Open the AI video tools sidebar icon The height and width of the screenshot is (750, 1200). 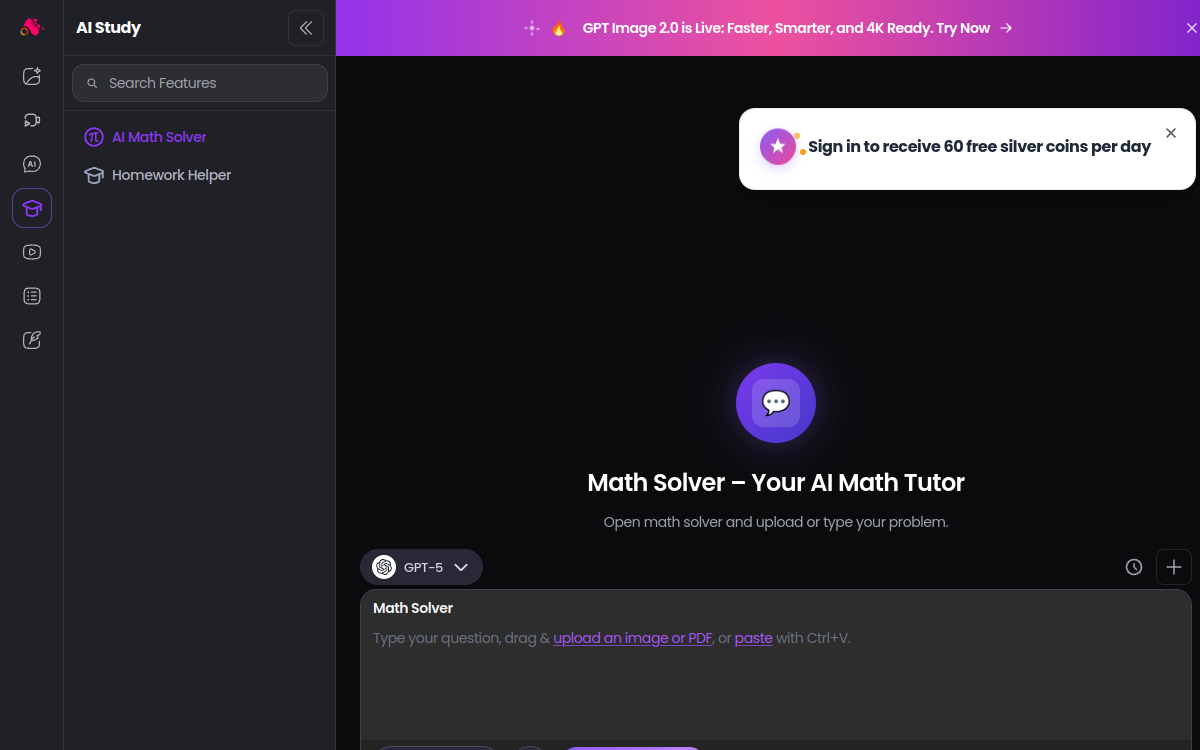pos(32,120)
